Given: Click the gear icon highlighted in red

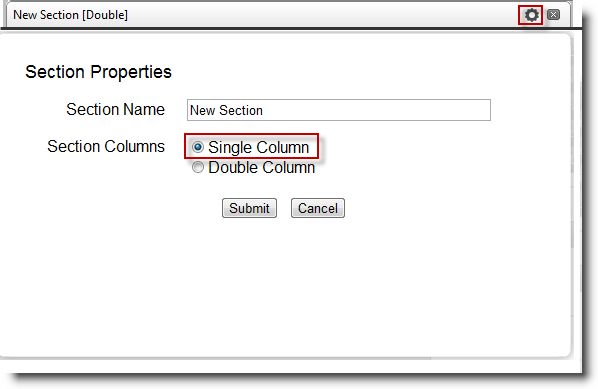Looking at the screenshot, I should pyautogui.click(x=531, y=15).
